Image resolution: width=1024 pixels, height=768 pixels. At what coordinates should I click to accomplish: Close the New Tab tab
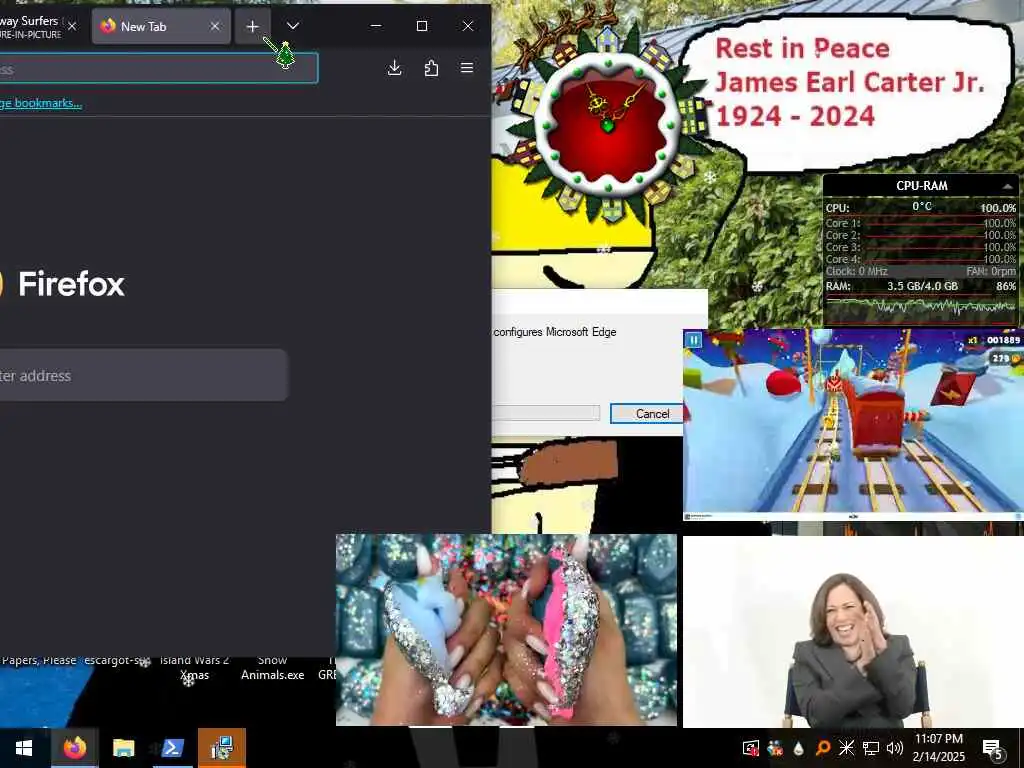pos(215,26)
